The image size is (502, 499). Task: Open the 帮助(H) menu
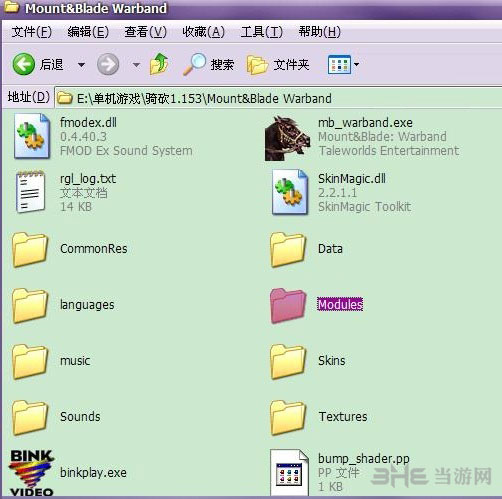[320, 32]
